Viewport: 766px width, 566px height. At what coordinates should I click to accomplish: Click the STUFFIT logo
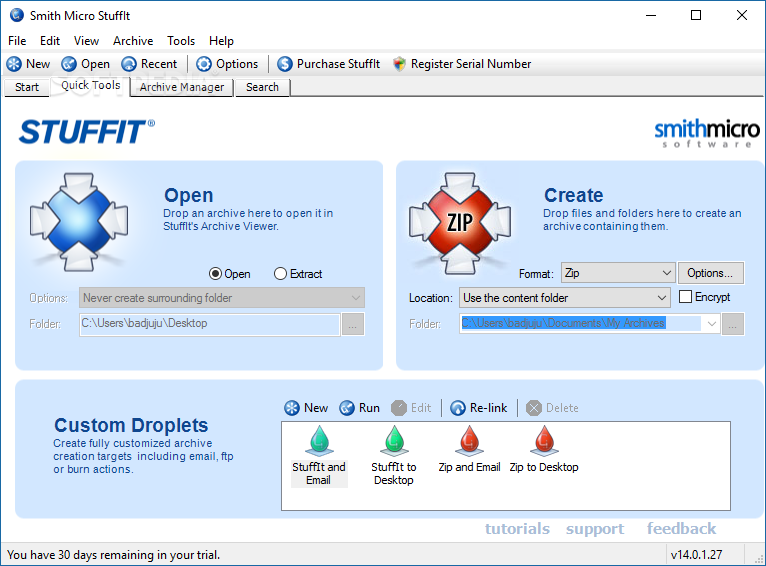[x=87, y=132]
